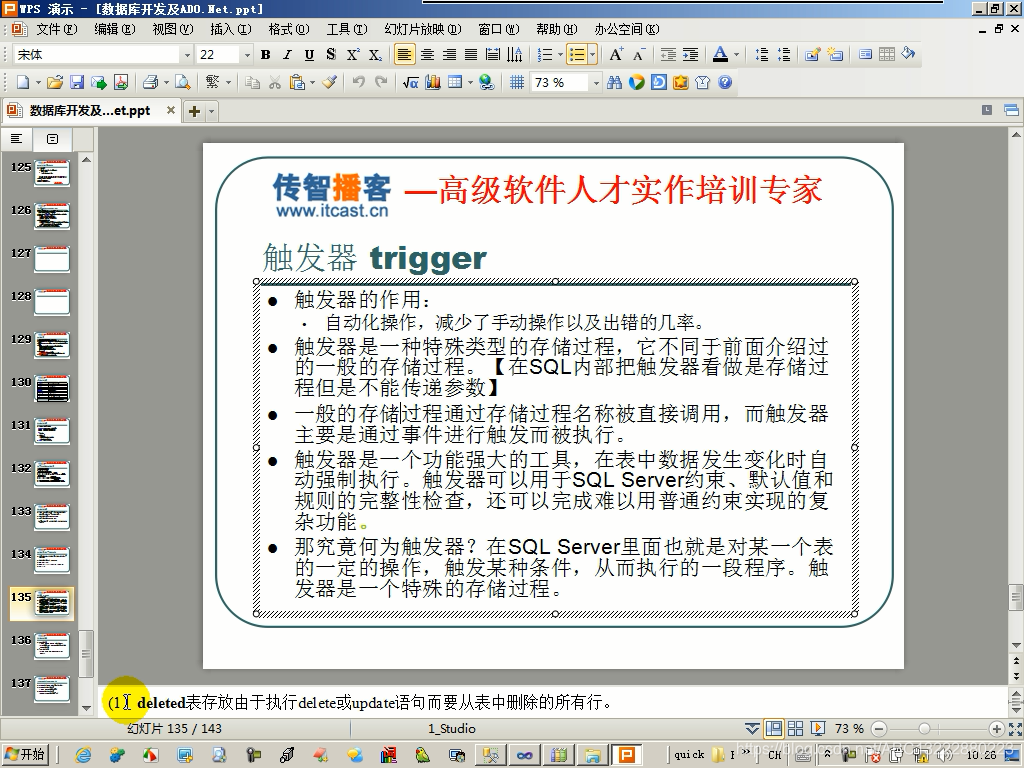Start slideshow from status bar icon
The width and height of the screenshot is (1024, 768).
tap(817, 728)
